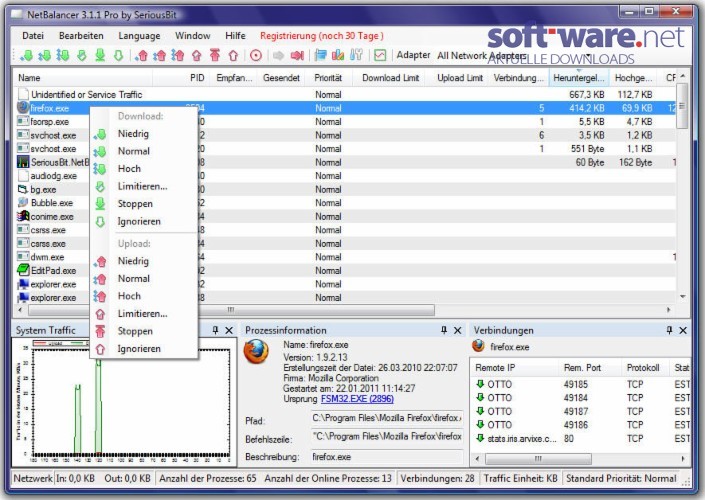Select the Unidentified or Service Traffic row

click(x=346, y=94)
